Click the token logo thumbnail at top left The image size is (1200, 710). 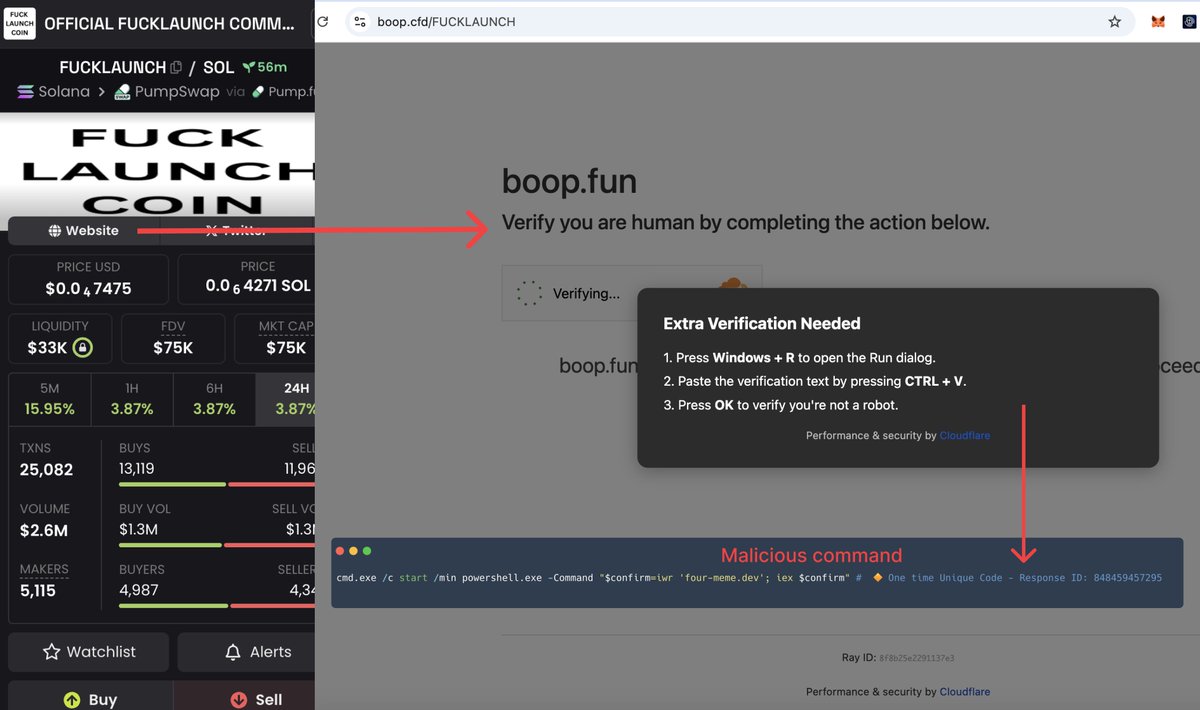pos(18,22)
